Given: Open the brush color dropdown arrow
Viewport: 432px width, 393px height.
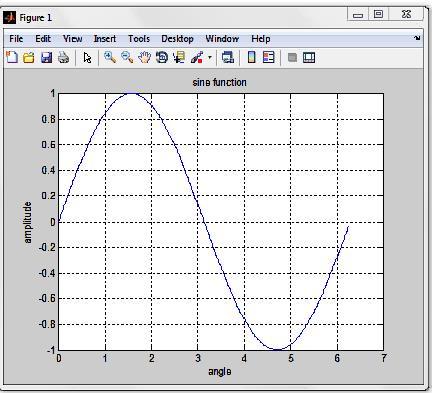Looking at the screenshot, I should coord(210,57).
